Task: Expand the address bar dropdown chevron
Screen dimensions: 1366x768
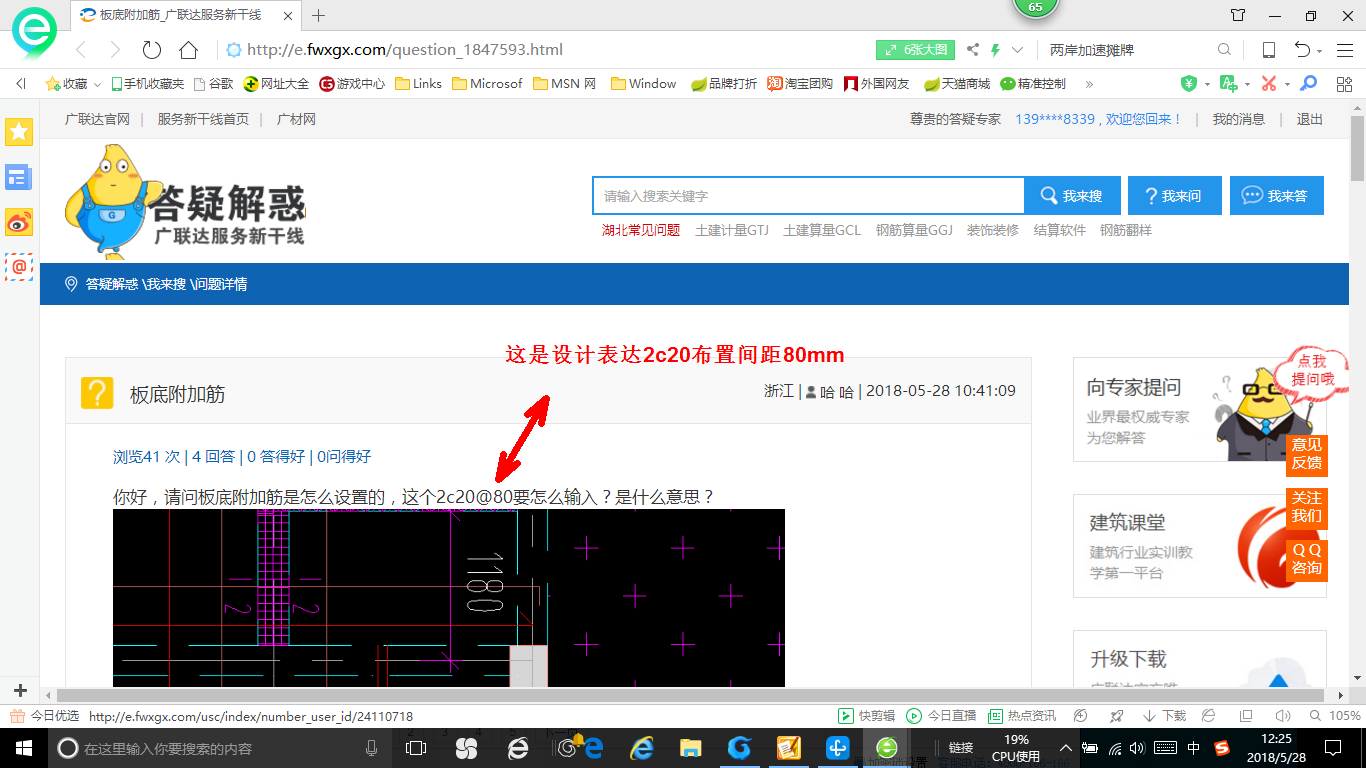Action: (1018, 50)
